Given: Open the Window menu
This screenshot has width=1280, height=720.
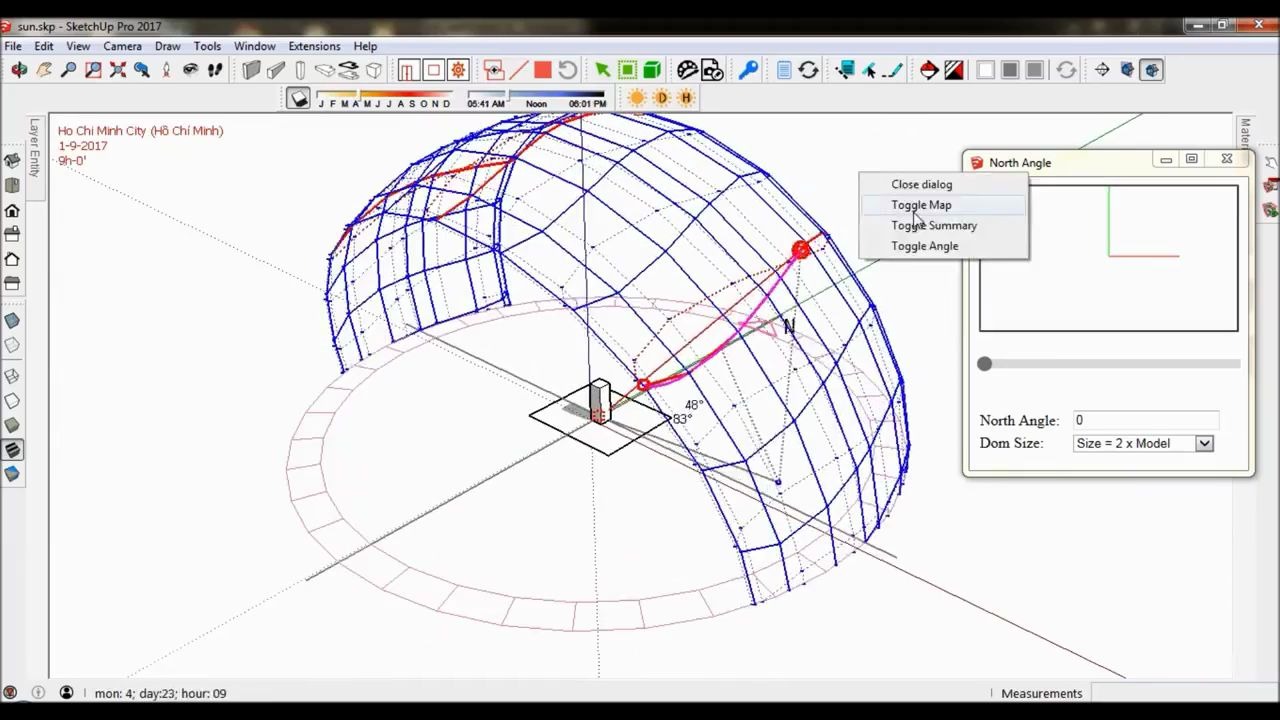Looking at the screenshot, I should click(255, 46).
